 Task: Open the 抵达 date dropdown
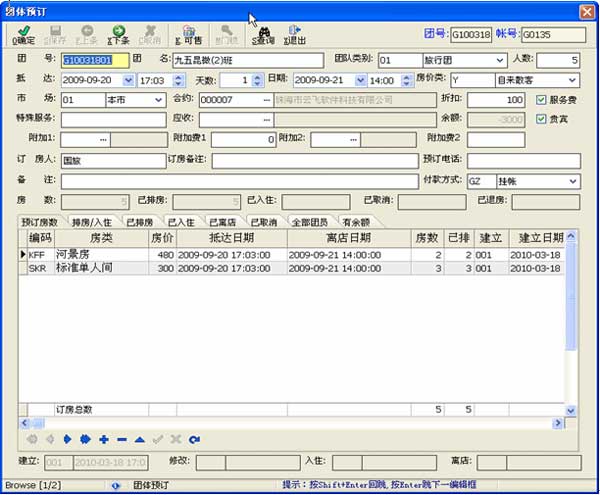128,80
